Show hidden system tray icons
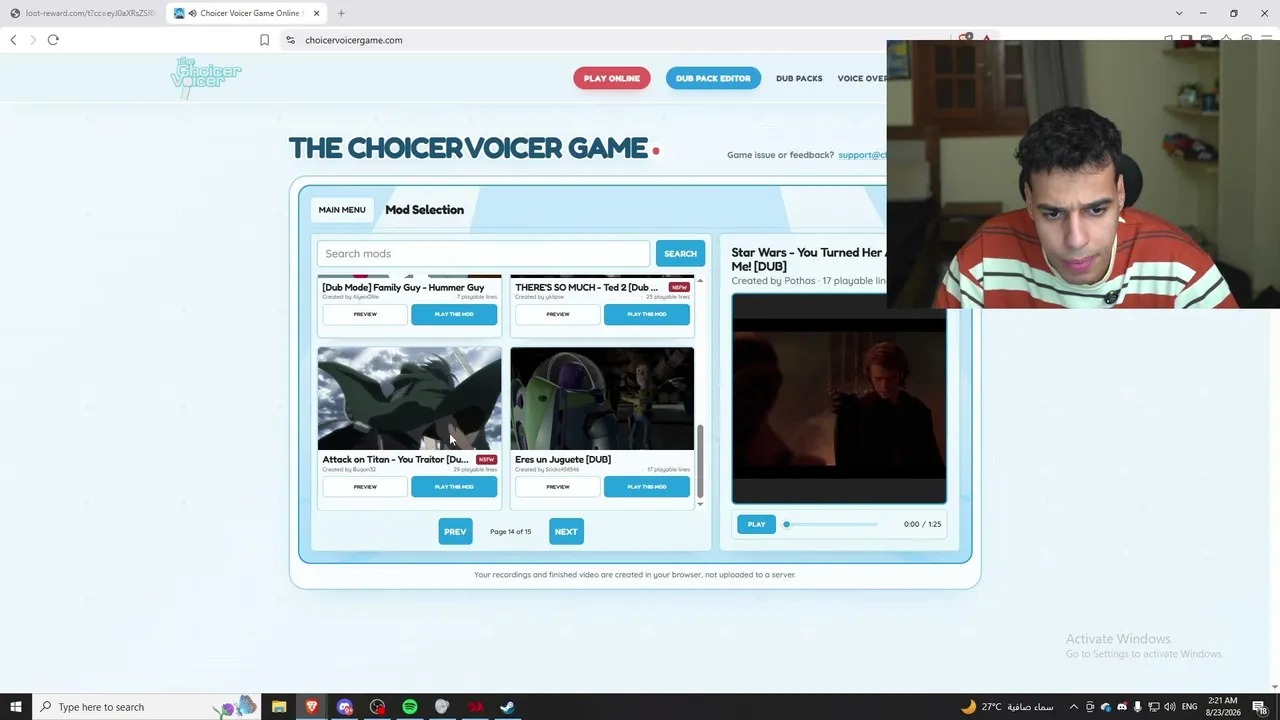Image resolution: width=1280 pixels, height=720 pixels. (x=1074, y=707)
